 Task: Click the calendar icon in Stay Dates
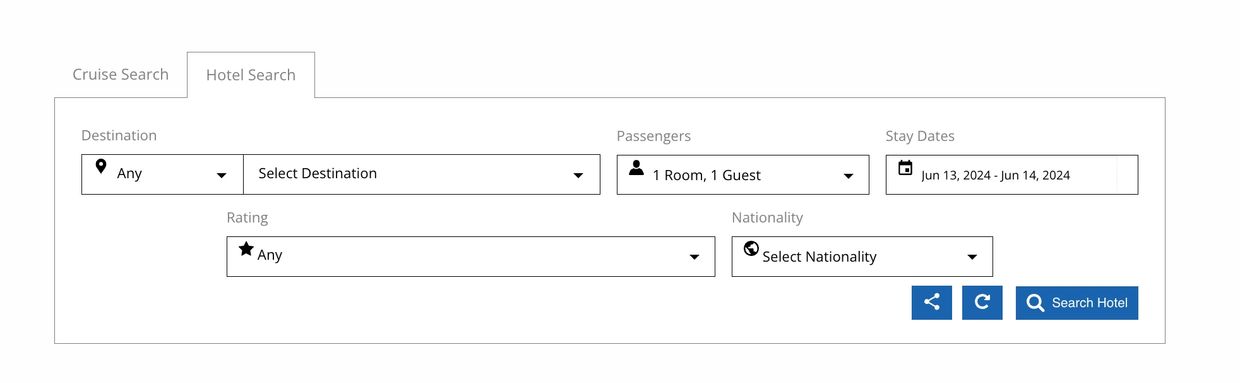[x=905, y=168]
